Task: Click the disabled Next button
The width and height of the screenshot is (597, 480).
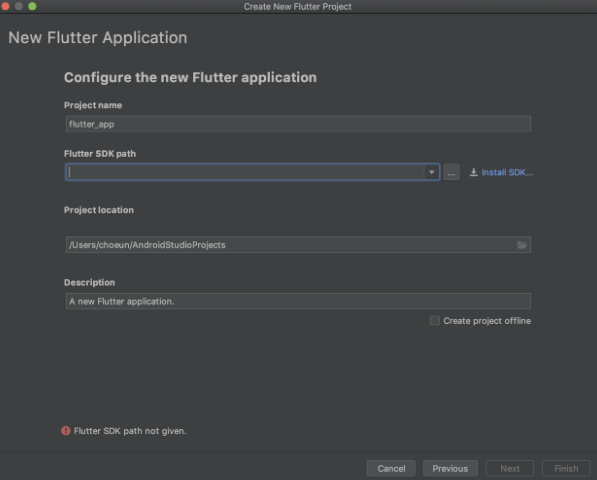Action: 509,469
